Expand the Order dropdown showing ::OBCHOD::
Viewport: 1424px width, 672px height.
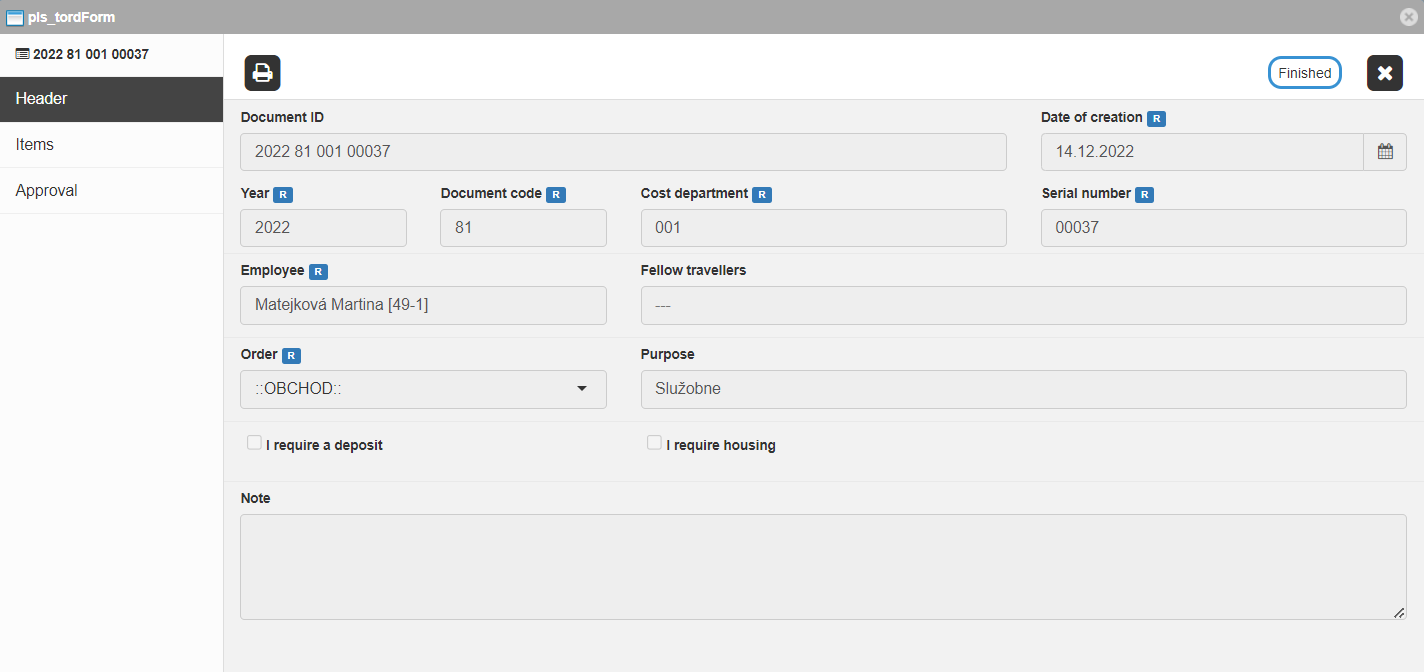click(423, 389)
